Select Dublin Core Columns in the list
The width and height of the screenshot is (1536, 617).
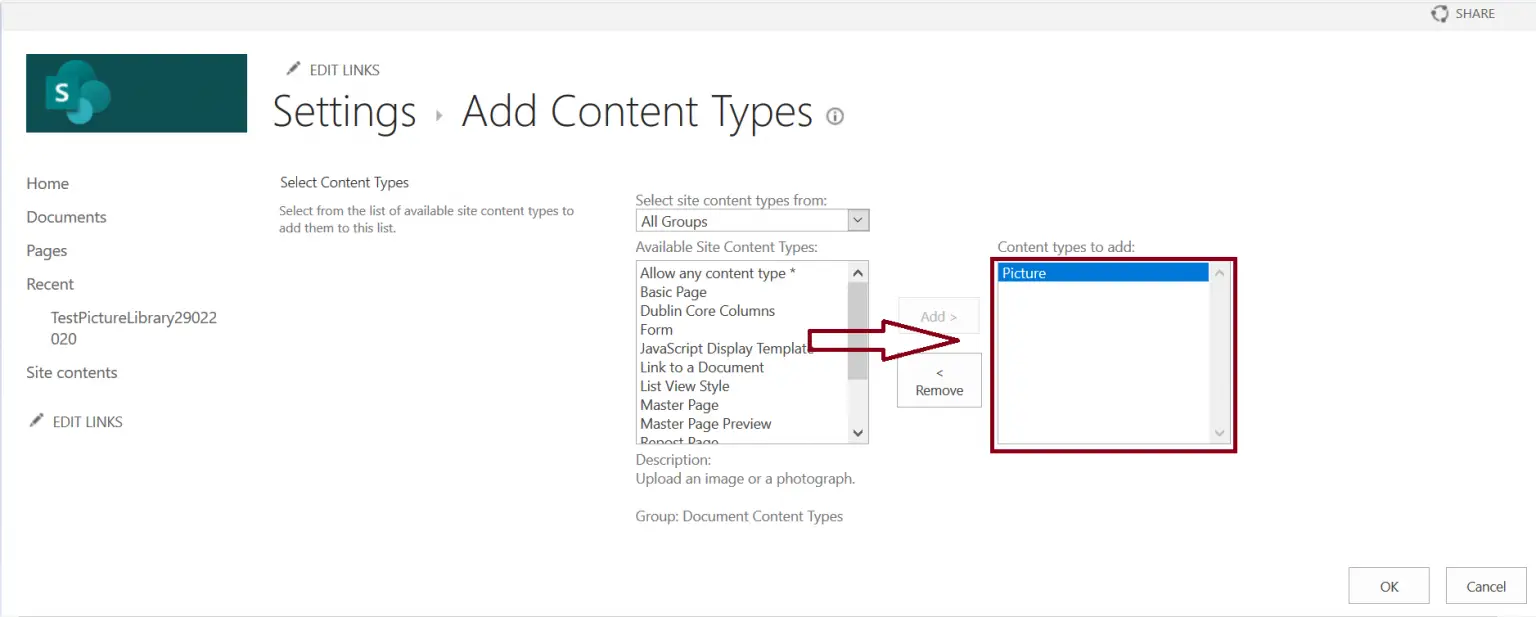tap(707, 310)
